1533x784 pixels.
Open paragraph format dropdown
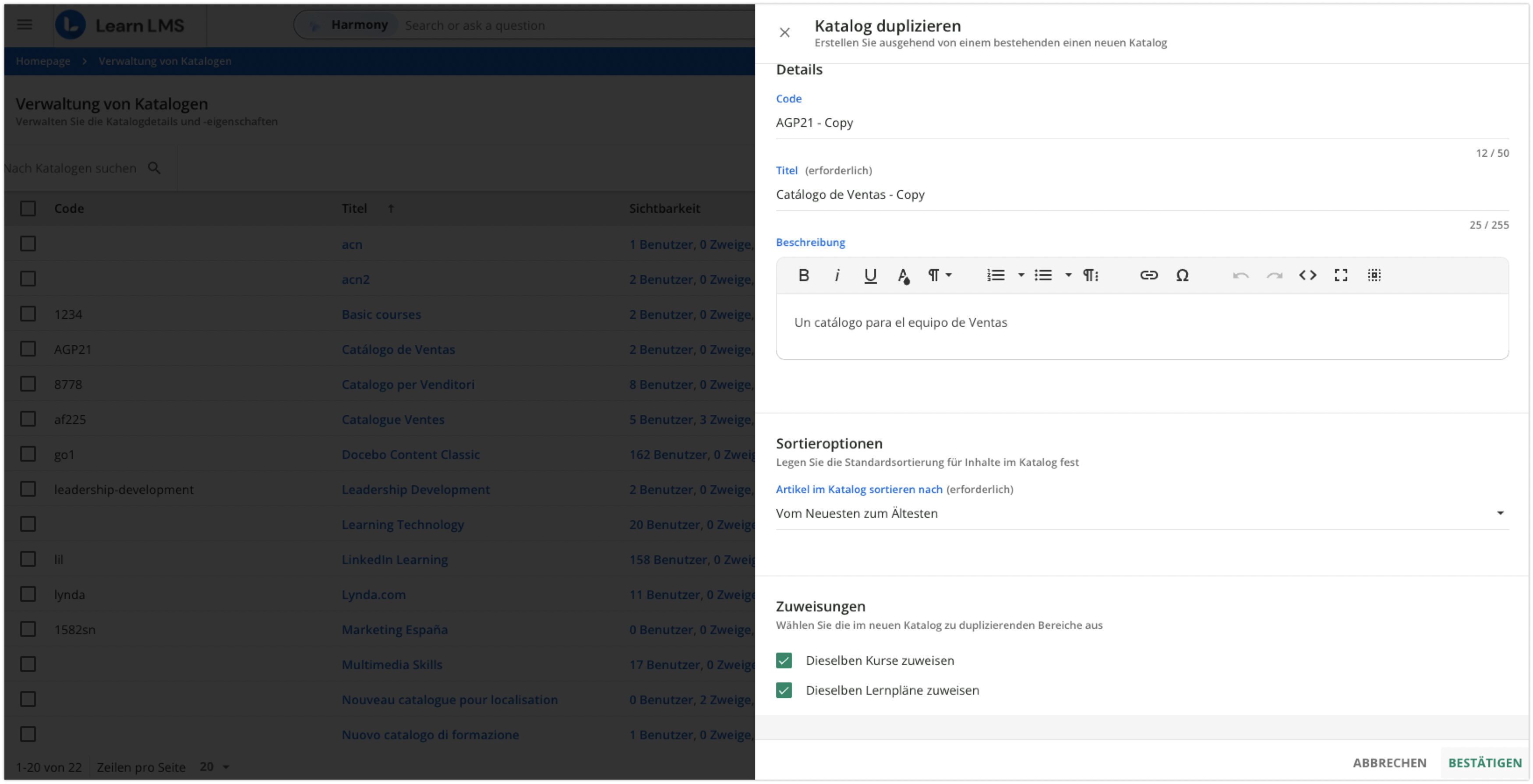click(940, 275)
